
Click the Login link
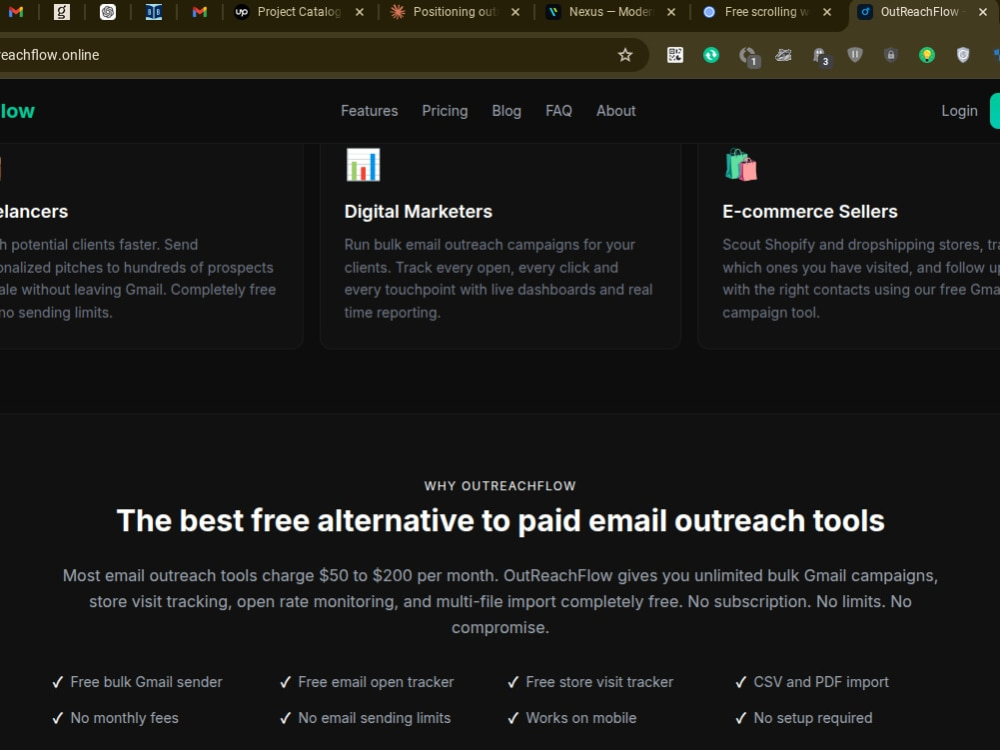click(959, 111)
